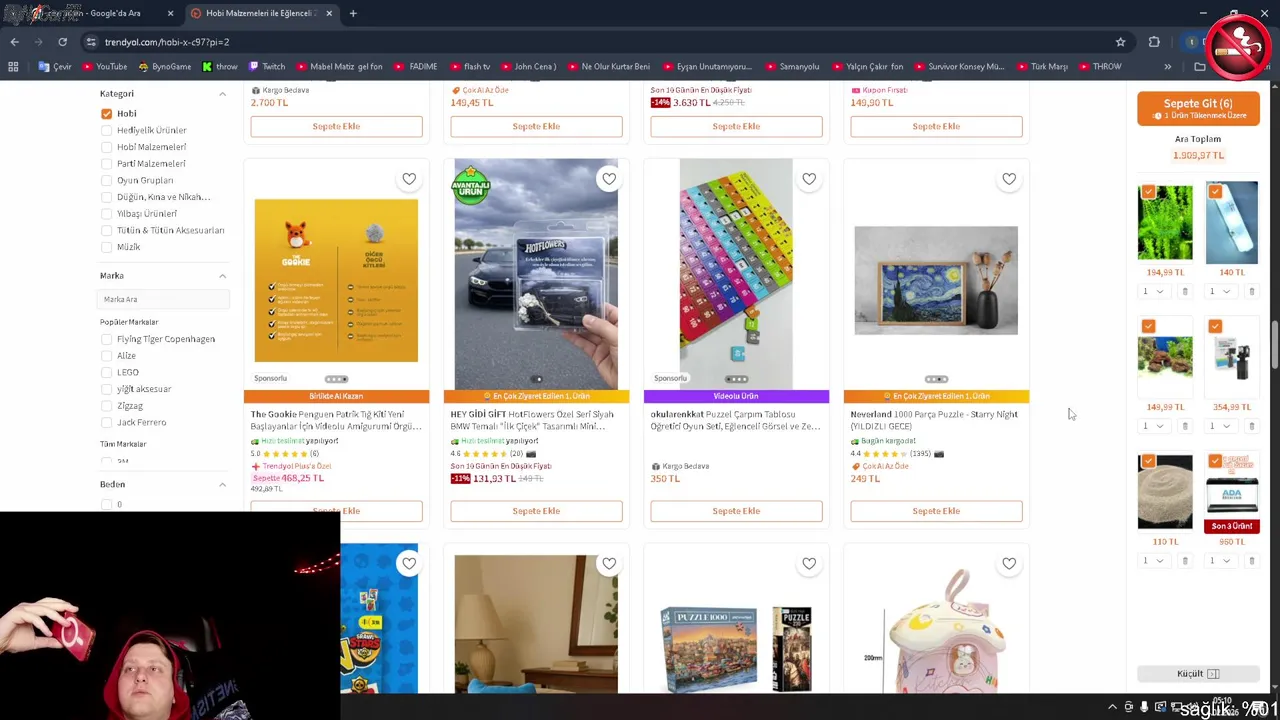Viewport: 1280px width, 720px height.
Task: Remove the 960 TL ADA aquarium item
Action: tap(1251, 561)
